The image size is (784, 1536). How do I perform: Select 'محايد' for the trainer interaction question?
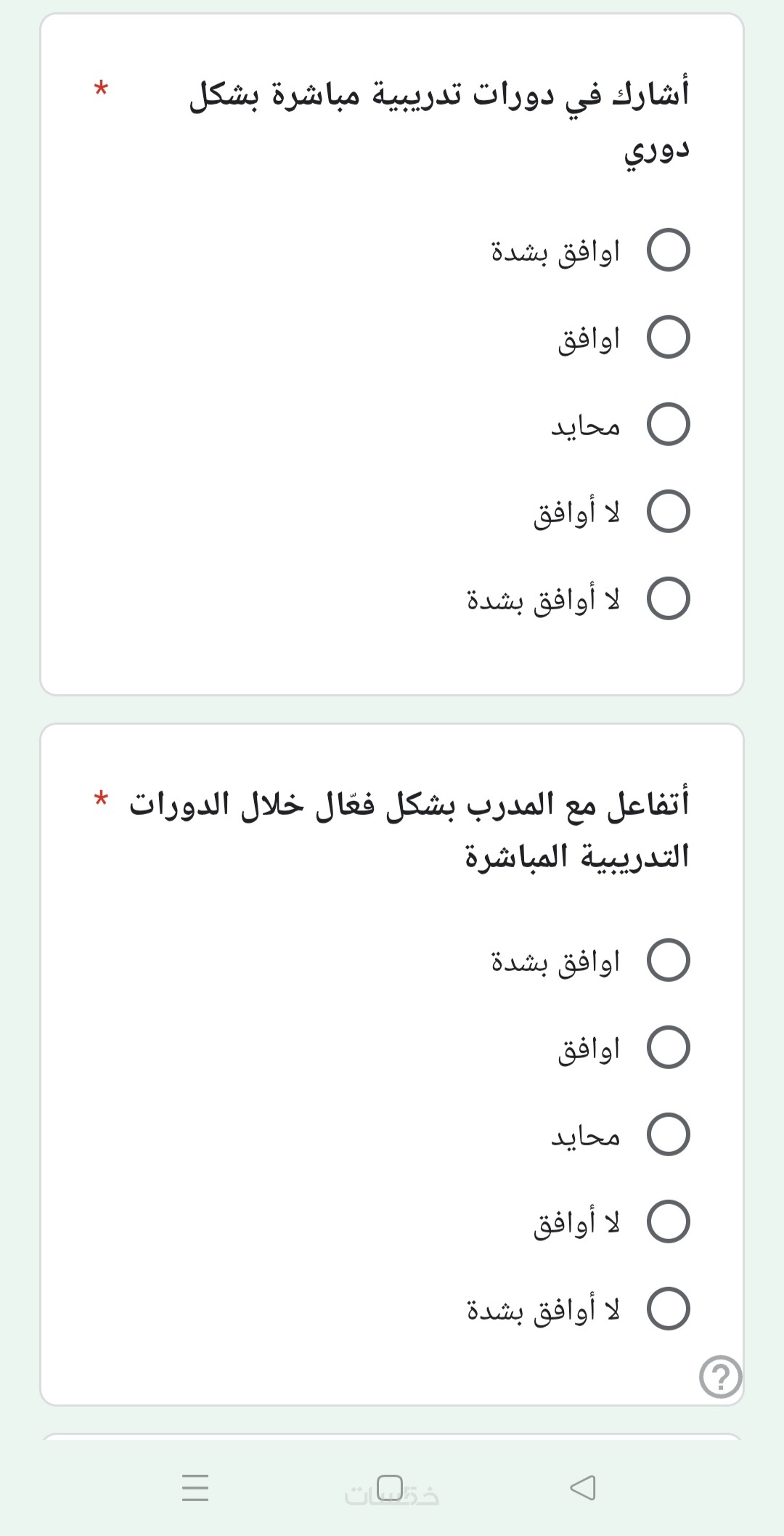tap(668, 1134)
